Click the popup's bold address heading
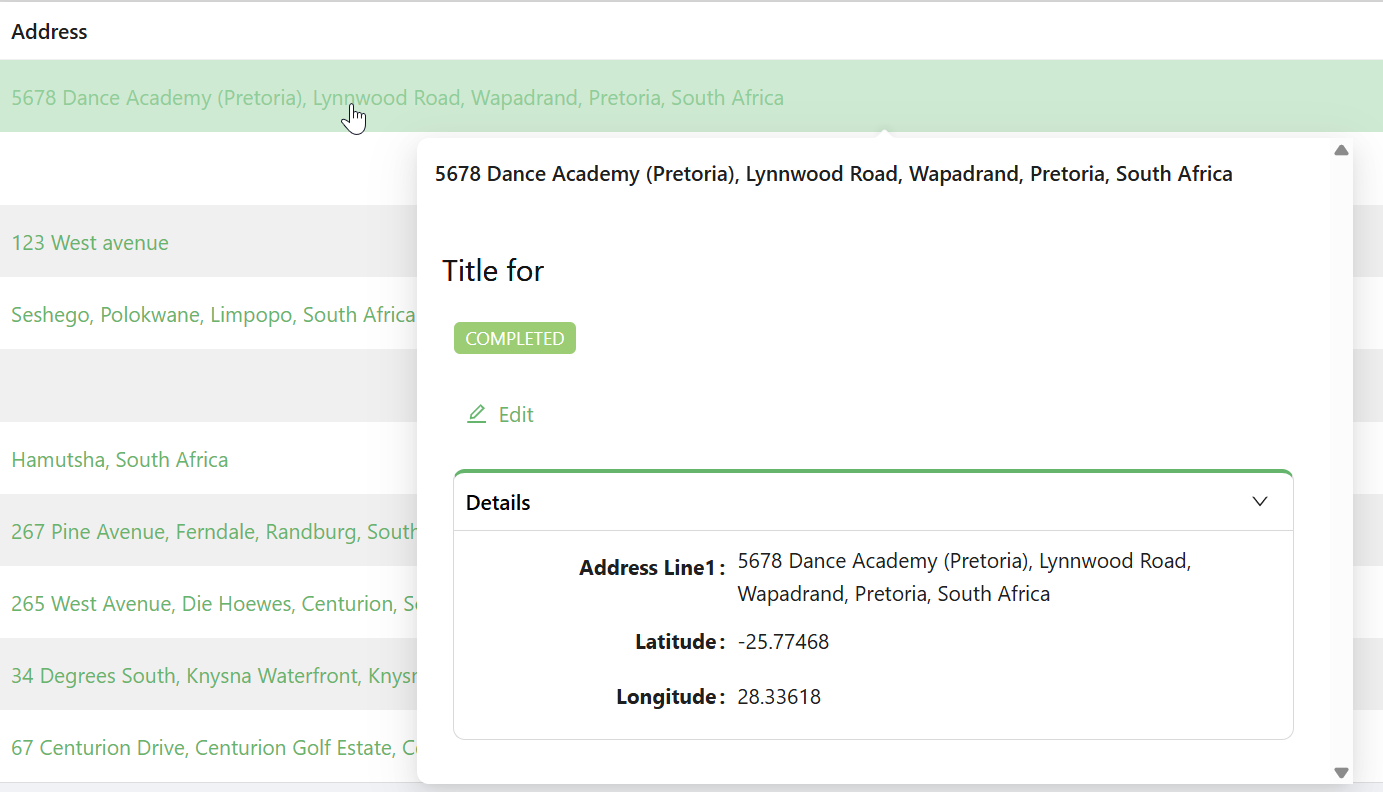This screenshot has width=1383, height=792. (834, 174)
